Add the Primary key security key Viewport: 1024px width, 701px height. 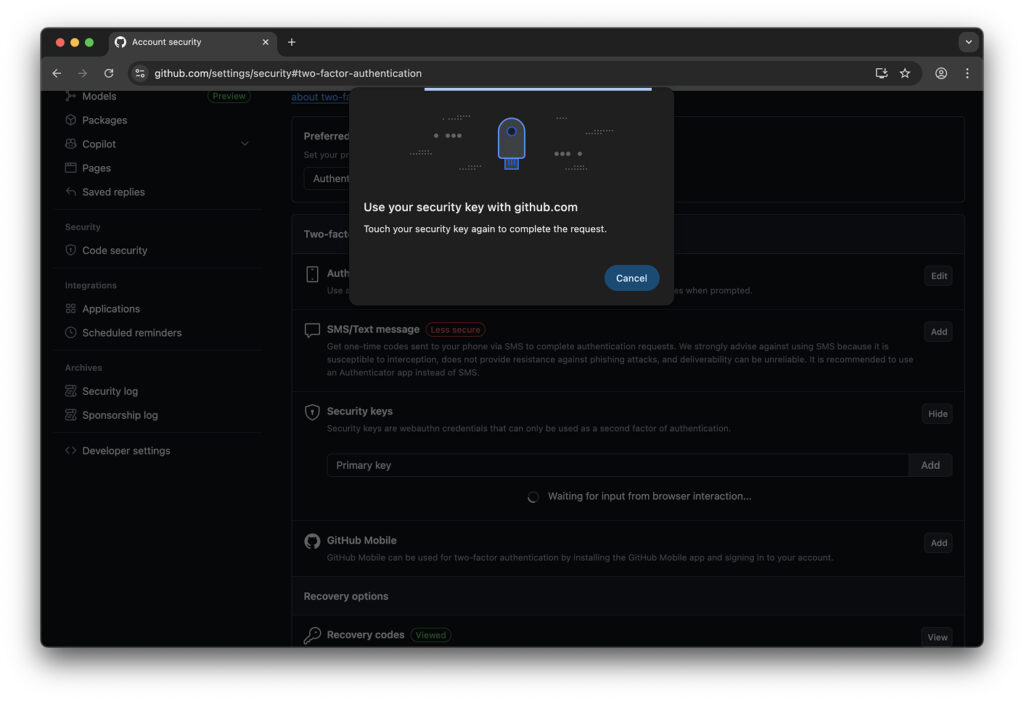(x=930, y=465)
